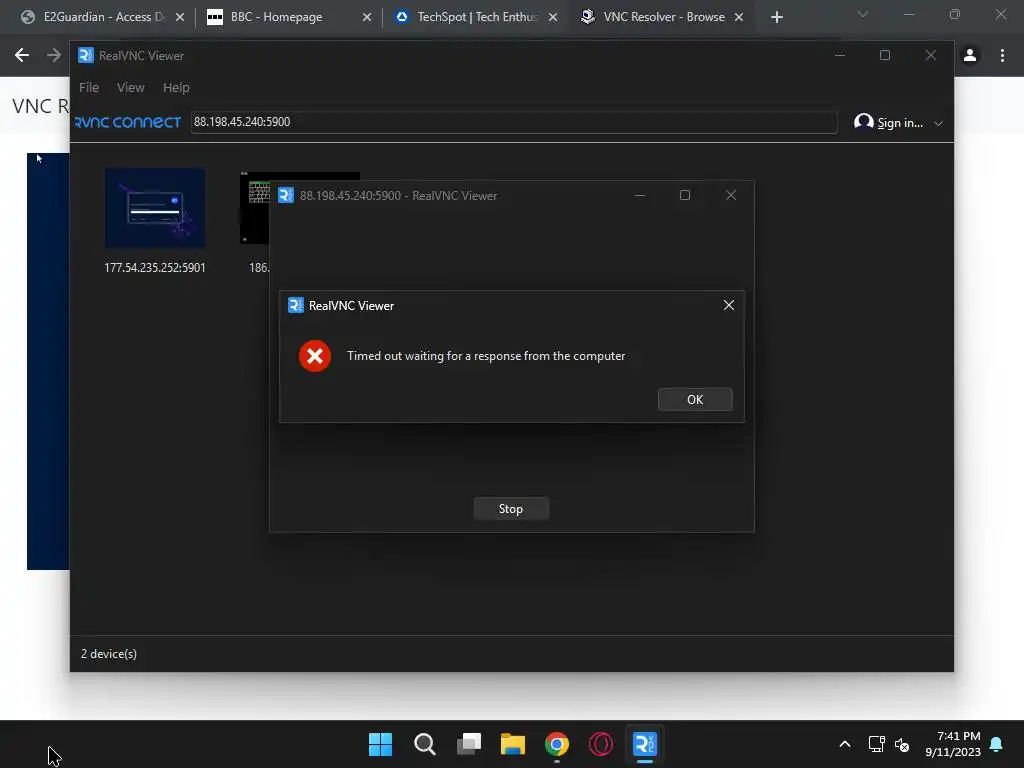Click the RealVNC Viewer main window title icon

86,56
